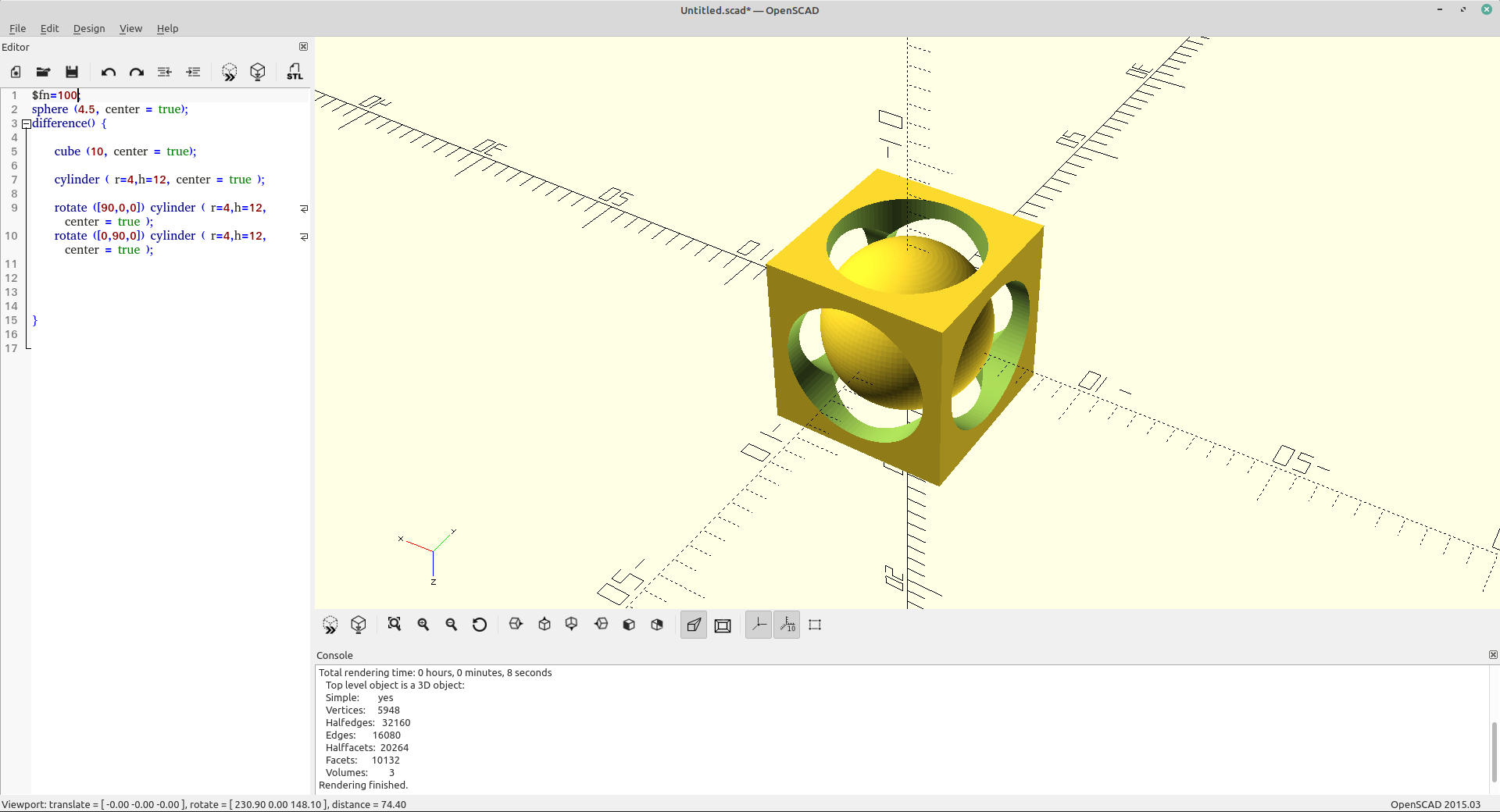The width and height of the screenshot is (1500, 812).
Task: Undo the last edit
Action: point(109,72)
